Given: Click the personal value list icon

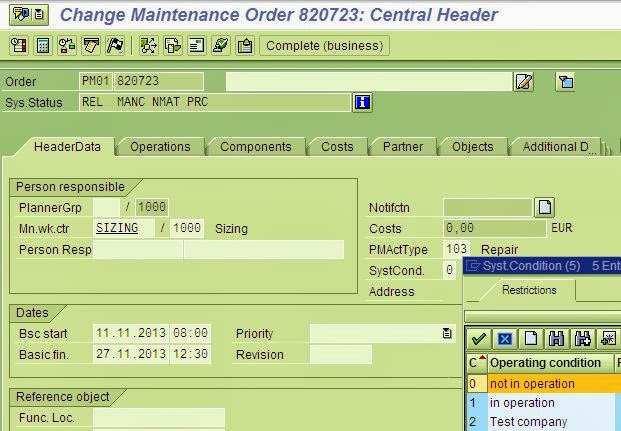Looking at the screenshot, I should pos(609,339).
